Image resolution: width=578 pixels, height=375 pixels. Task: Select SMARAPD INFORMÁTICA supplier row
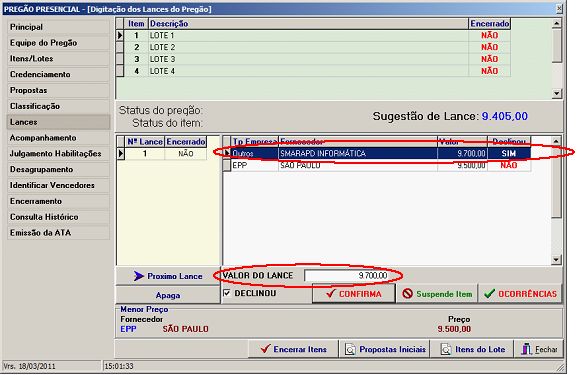(377, 153)
